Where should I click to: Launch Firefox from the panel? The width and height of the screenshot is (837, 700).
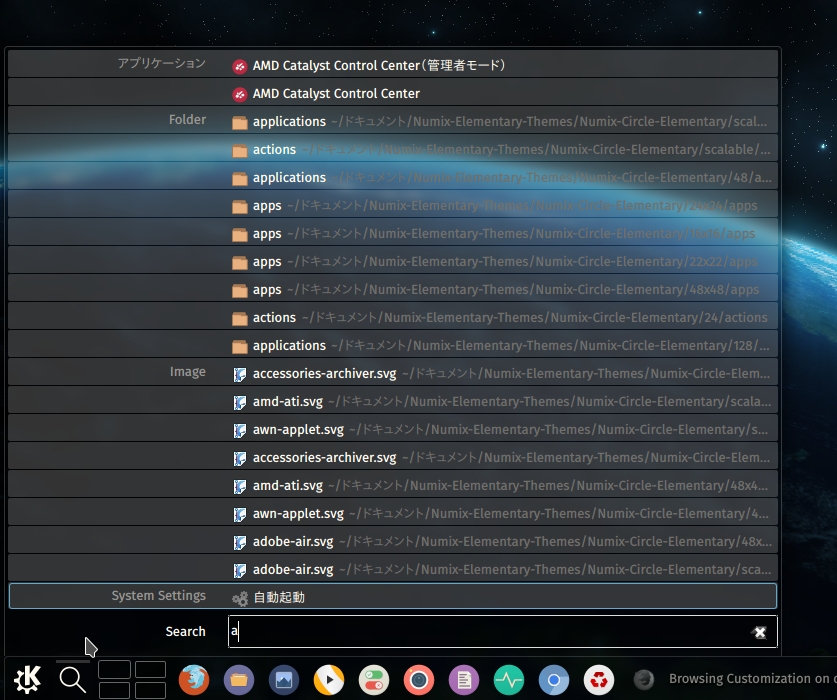point(194,680)
